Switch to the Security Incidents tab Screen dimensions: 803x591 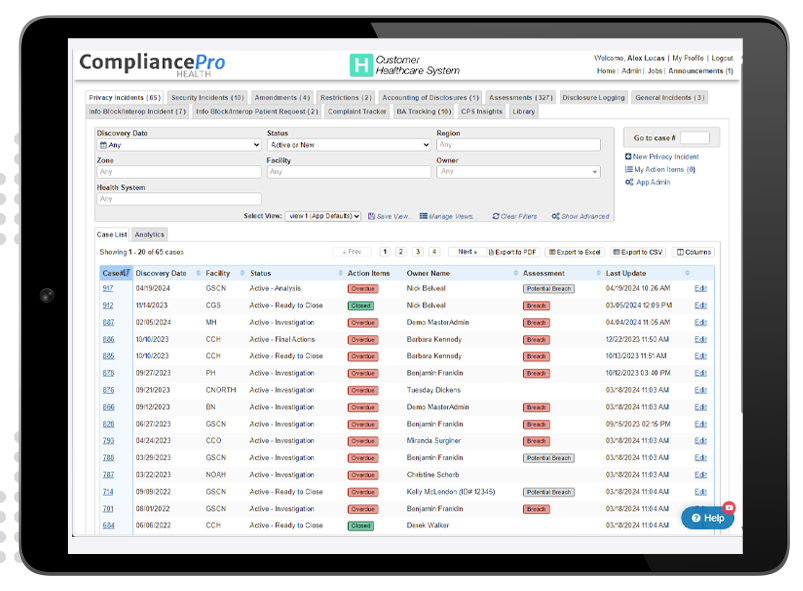tap(207, 98)
